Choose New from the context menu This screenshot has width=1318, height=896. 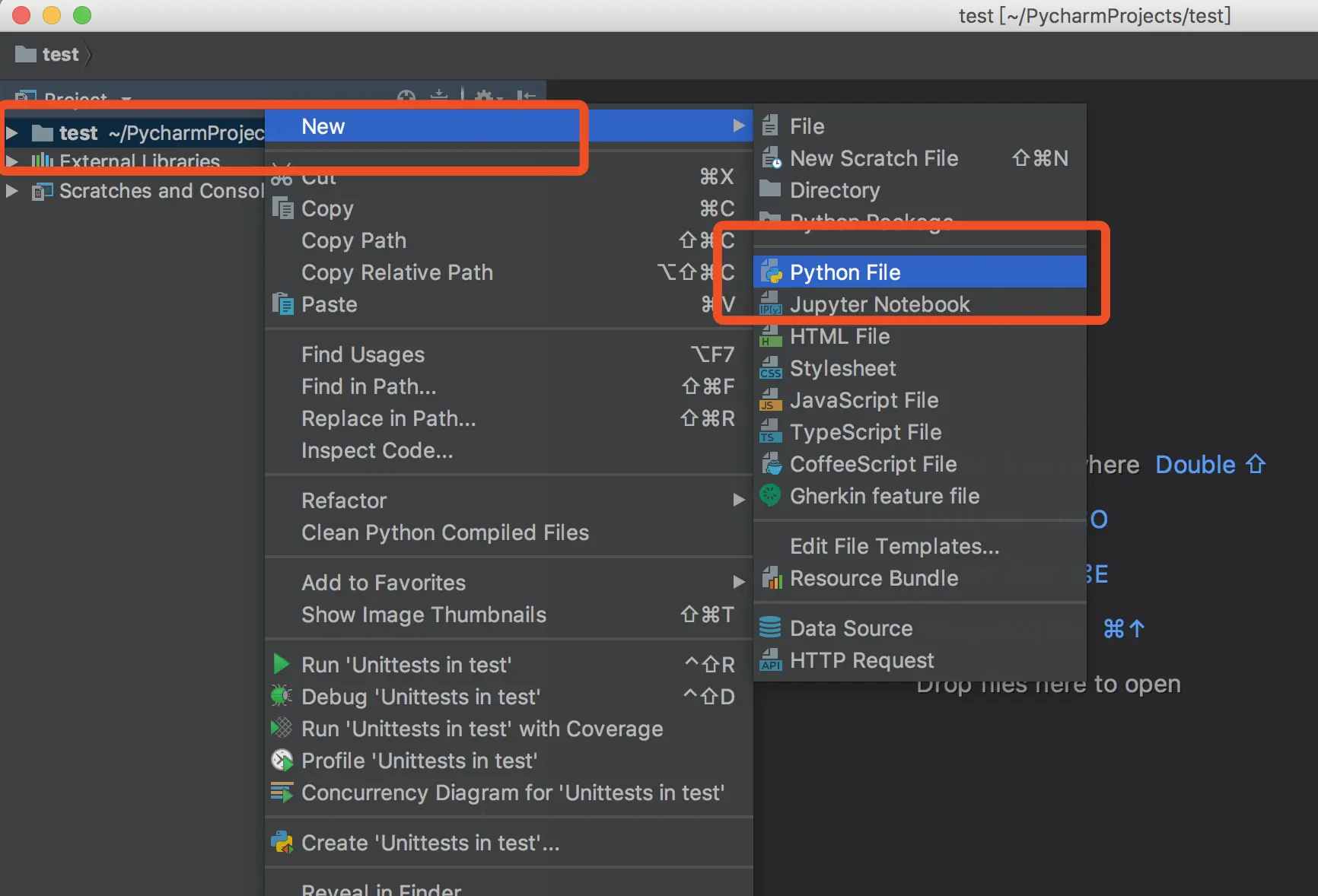(508, 126)
